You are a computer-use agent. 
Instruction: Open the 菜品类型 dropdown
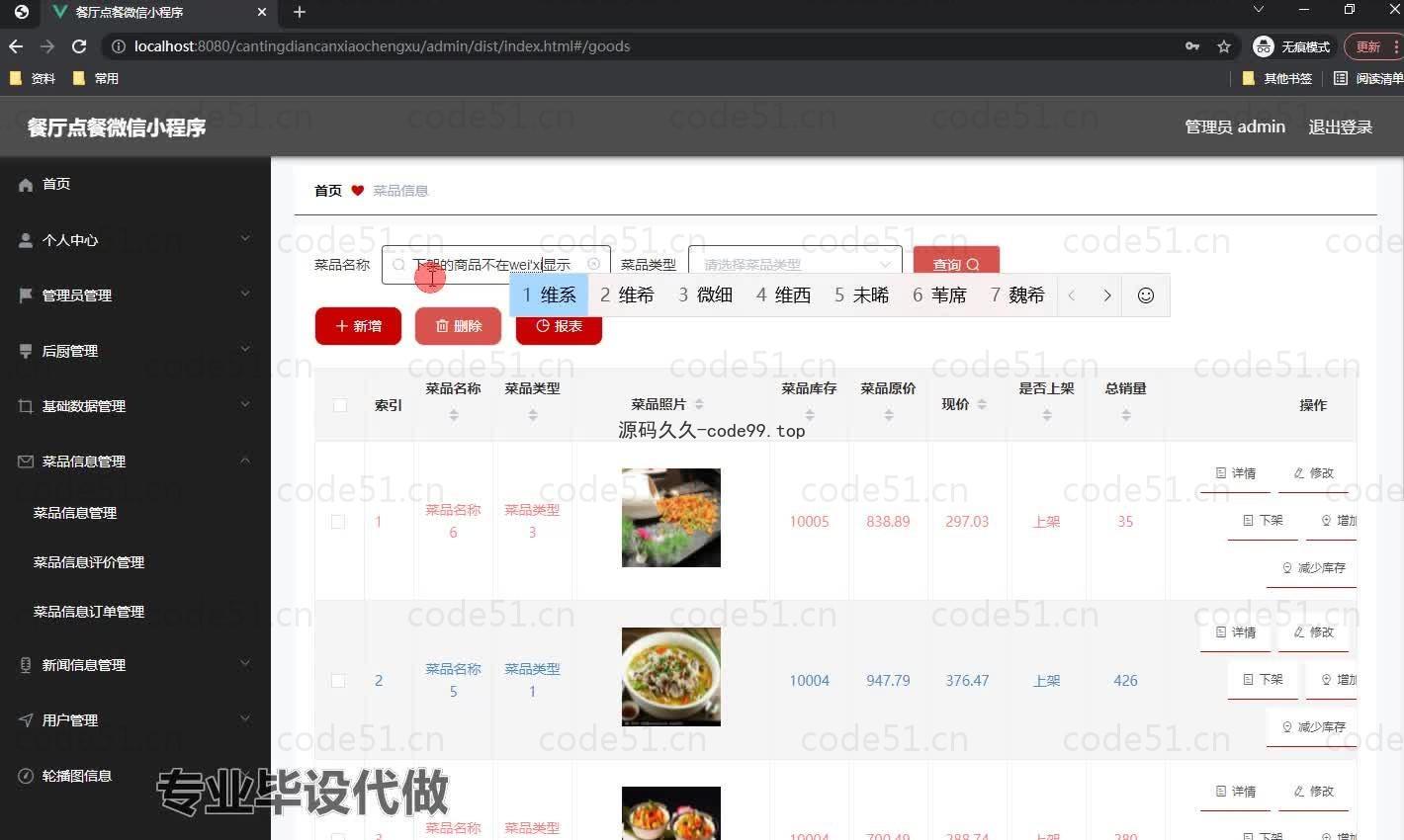click(x=795, y=265)
